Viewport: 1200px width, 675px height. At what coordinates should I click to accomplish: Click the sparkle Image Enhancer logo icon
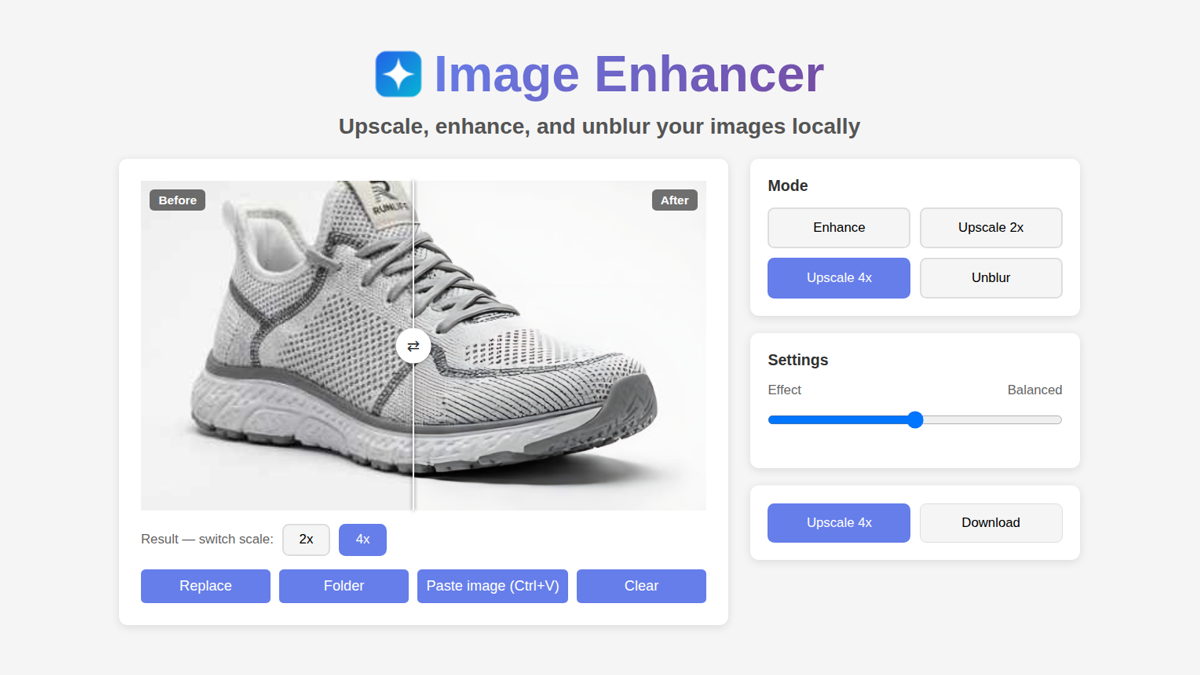pos(398,74)
